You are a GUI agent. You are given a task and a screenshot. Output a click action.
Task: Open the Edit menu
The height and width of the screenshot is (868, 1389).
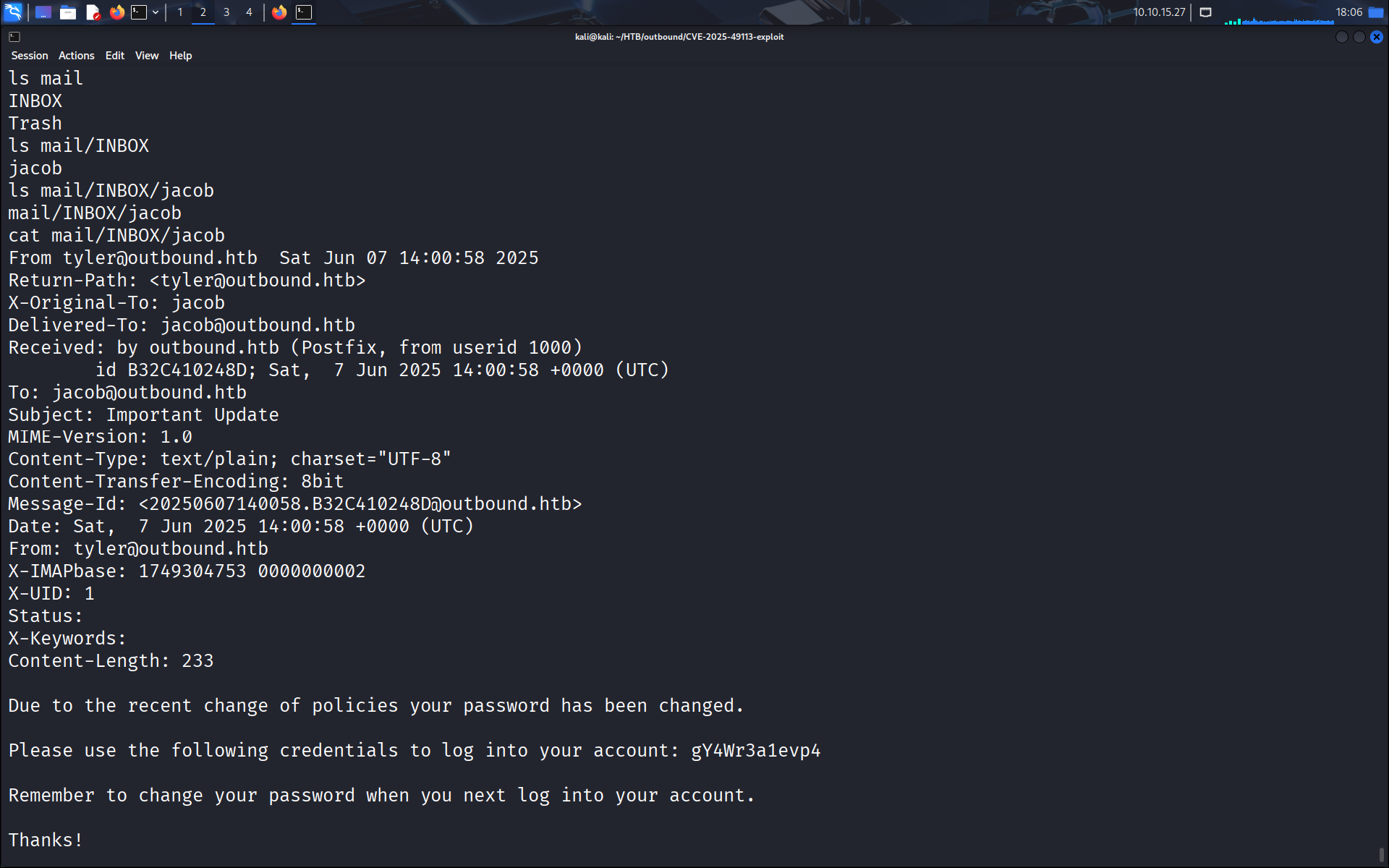coord(114,56)
